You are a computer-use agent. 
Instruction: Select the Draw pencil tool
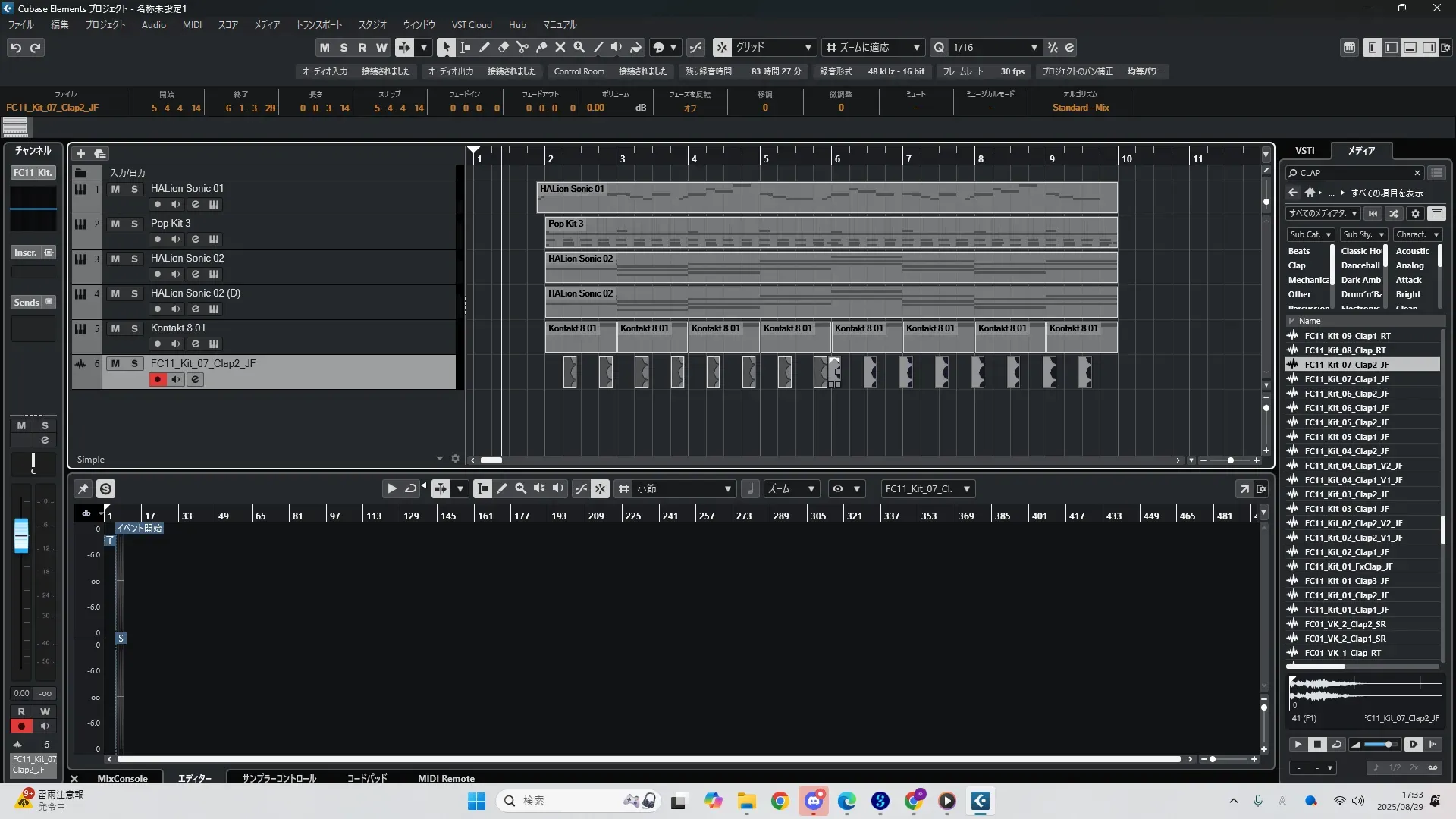tap(485, 47)
